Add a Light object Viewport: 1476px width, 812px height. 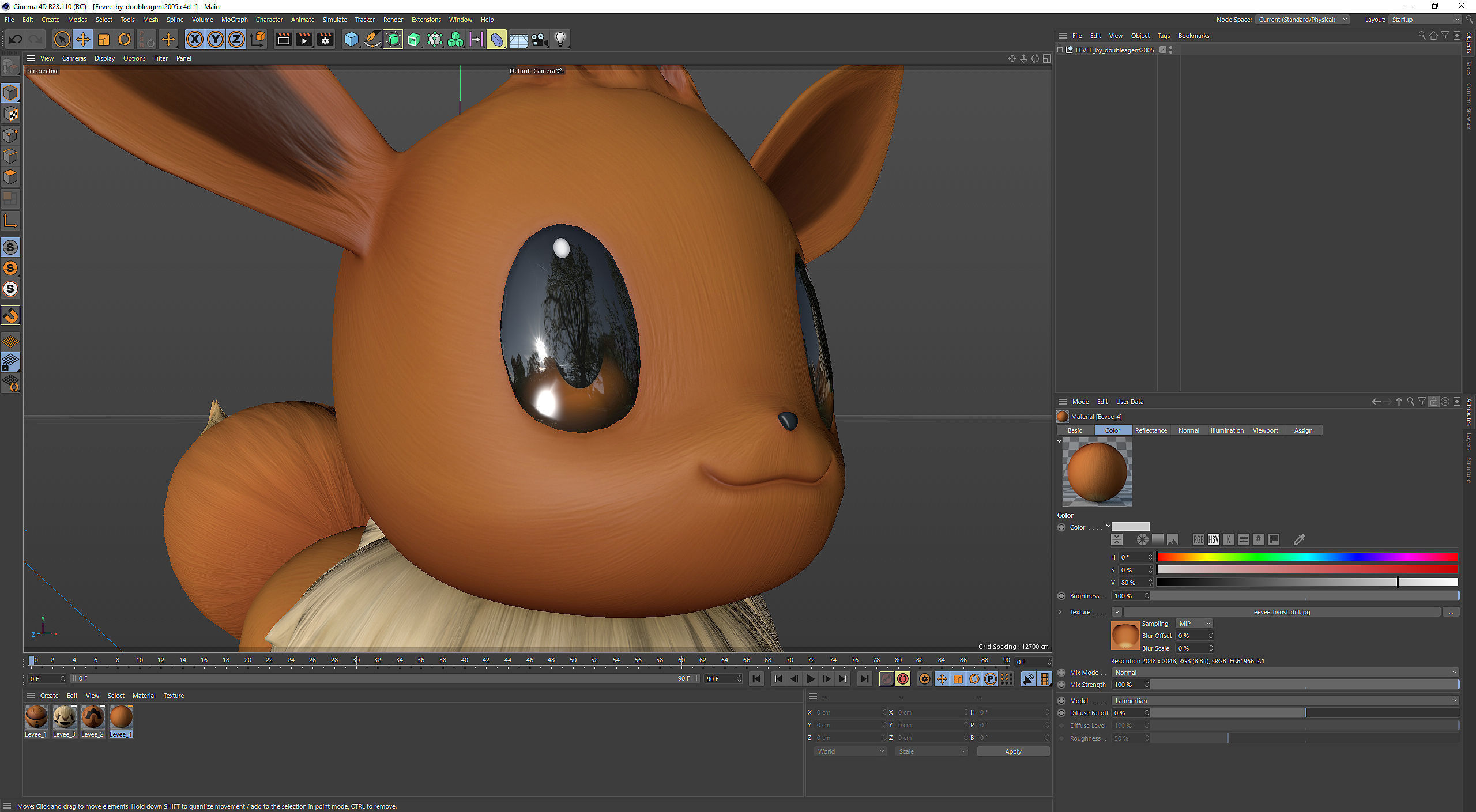point(560,39)
